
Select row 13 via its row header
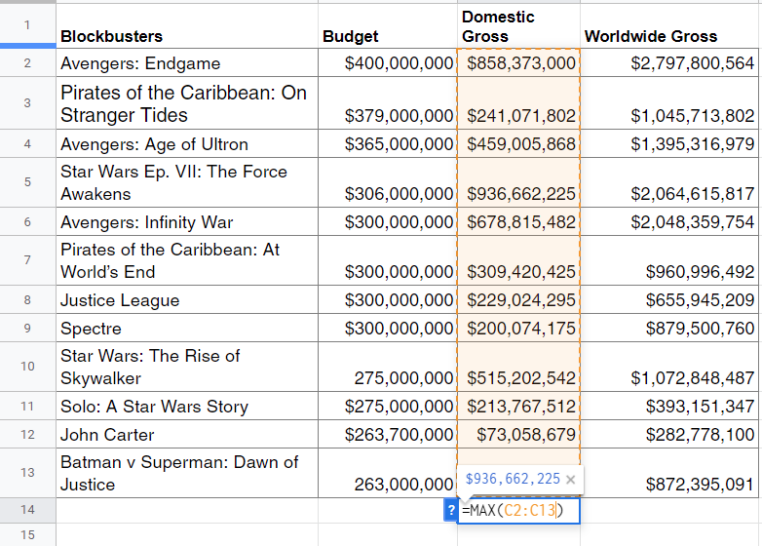[x=28, y=472]
